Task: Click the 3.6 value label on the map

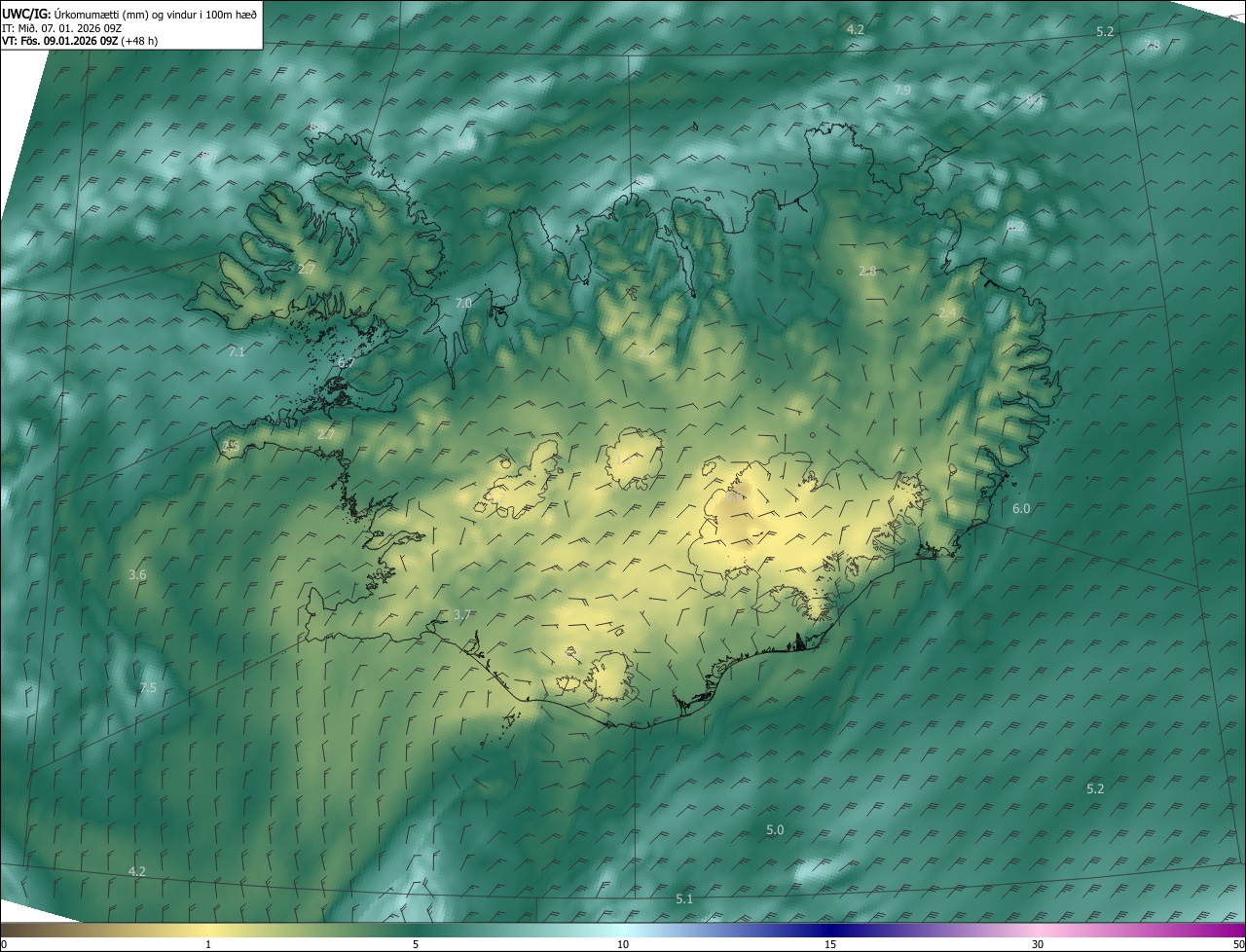Action: [x=137, y=575]
